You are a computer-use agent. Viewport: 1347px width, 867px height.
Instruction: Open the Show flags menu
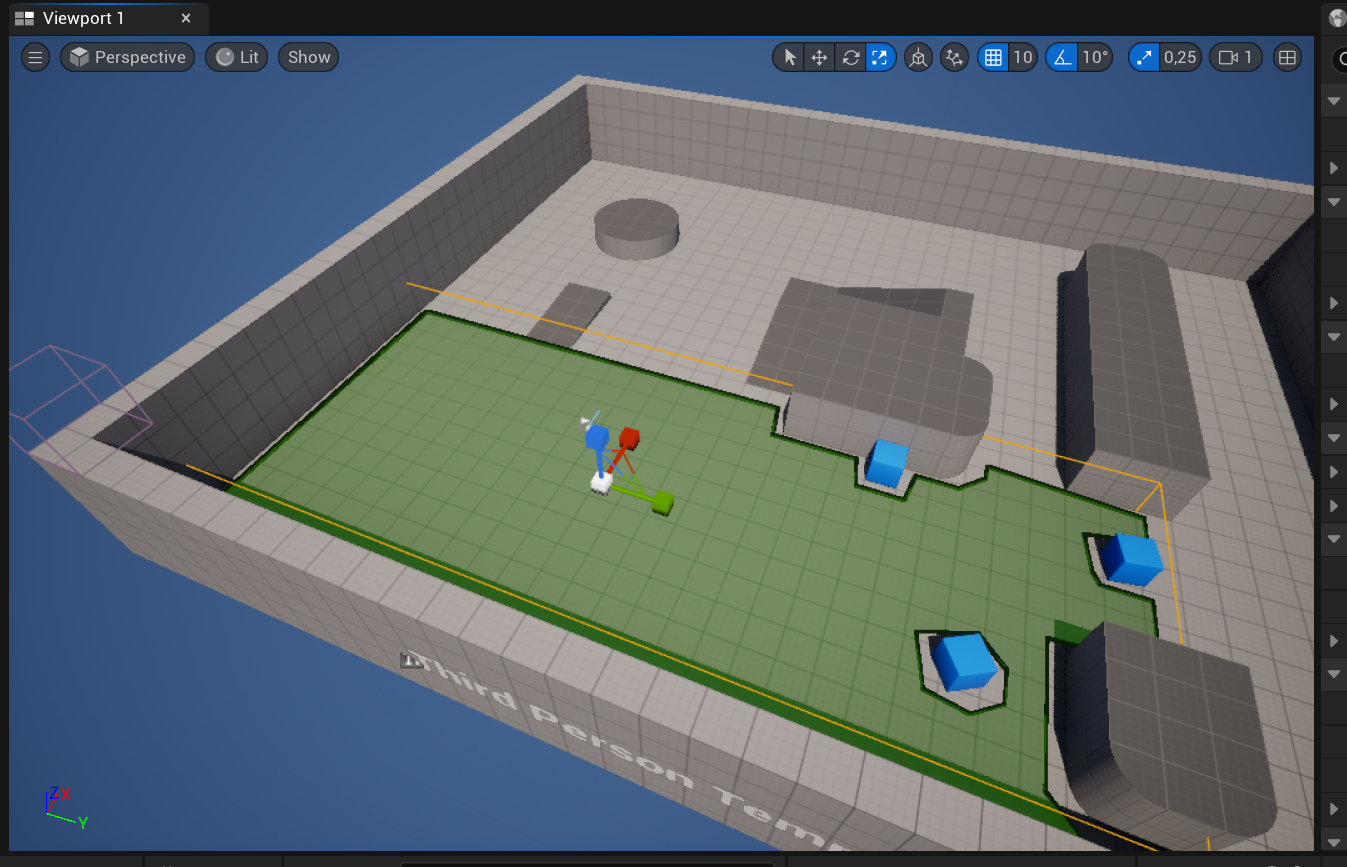[309, 57]
